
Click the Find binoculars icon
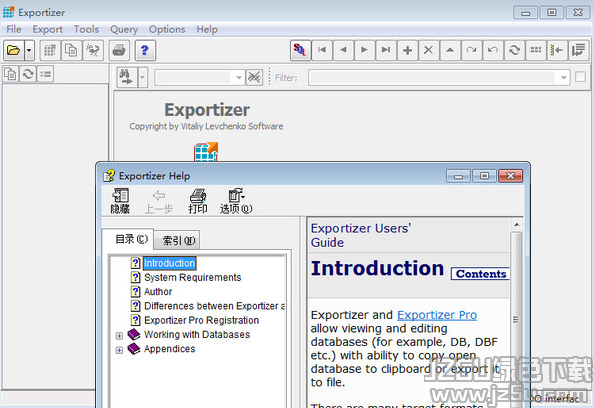[x=127, y=77]
